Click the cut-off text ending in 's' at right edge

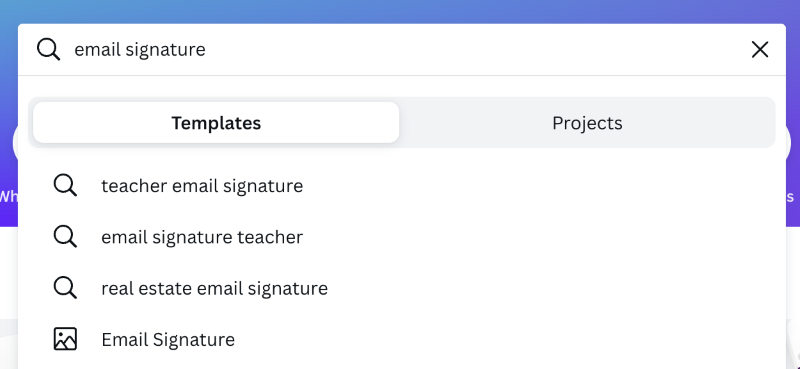click(790, 197)
